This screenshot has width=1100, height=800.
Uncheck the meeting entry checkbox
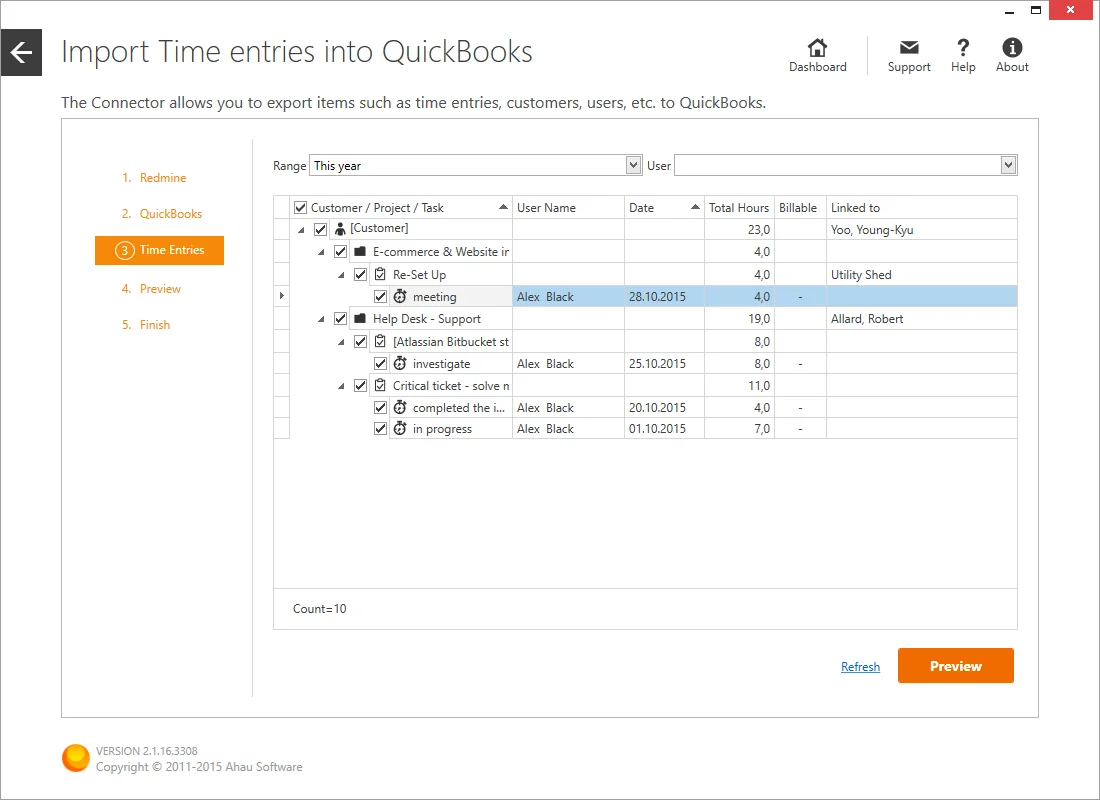(x=380, y=297)
